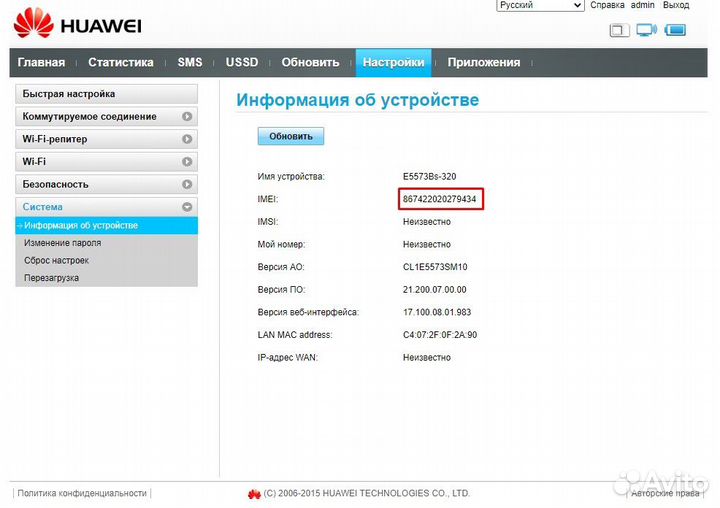Click the Имя устройства label
Viewport: 720px width, 508px height.
291,176
